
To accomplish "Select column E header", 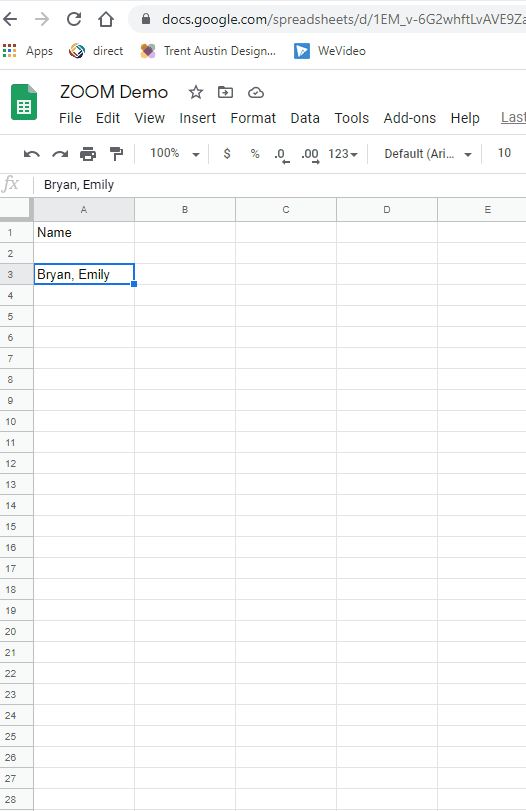I will click(482, 209).
